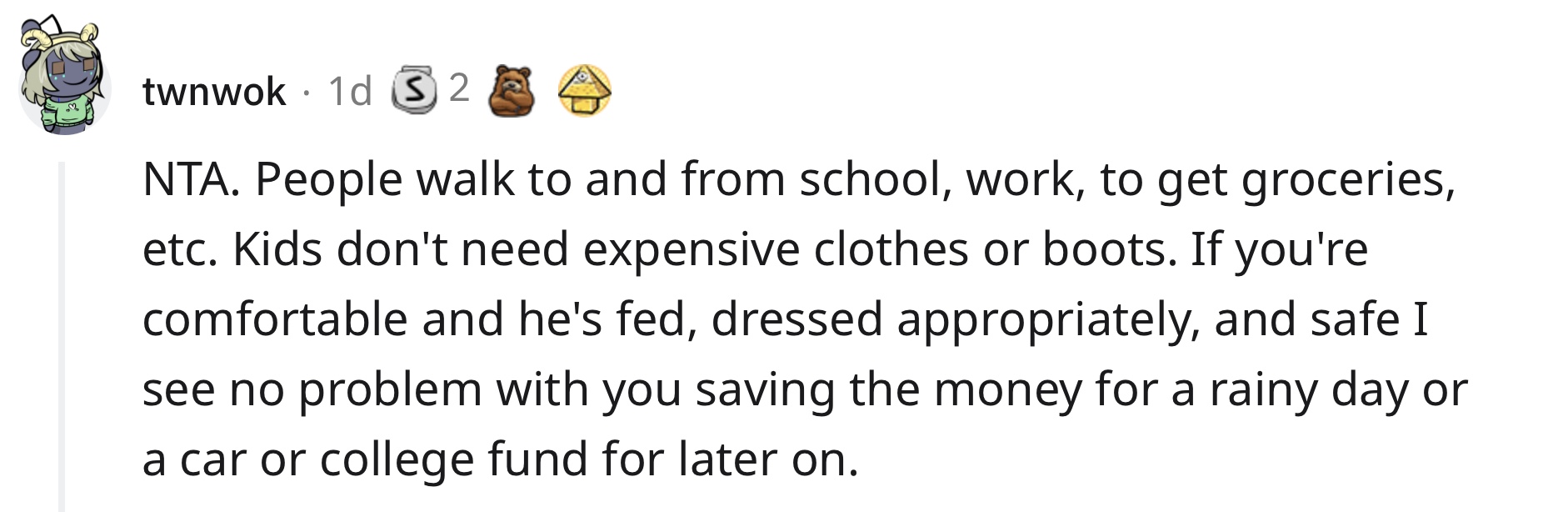Click the 1d comment timestamp

(x=350, y=91)
